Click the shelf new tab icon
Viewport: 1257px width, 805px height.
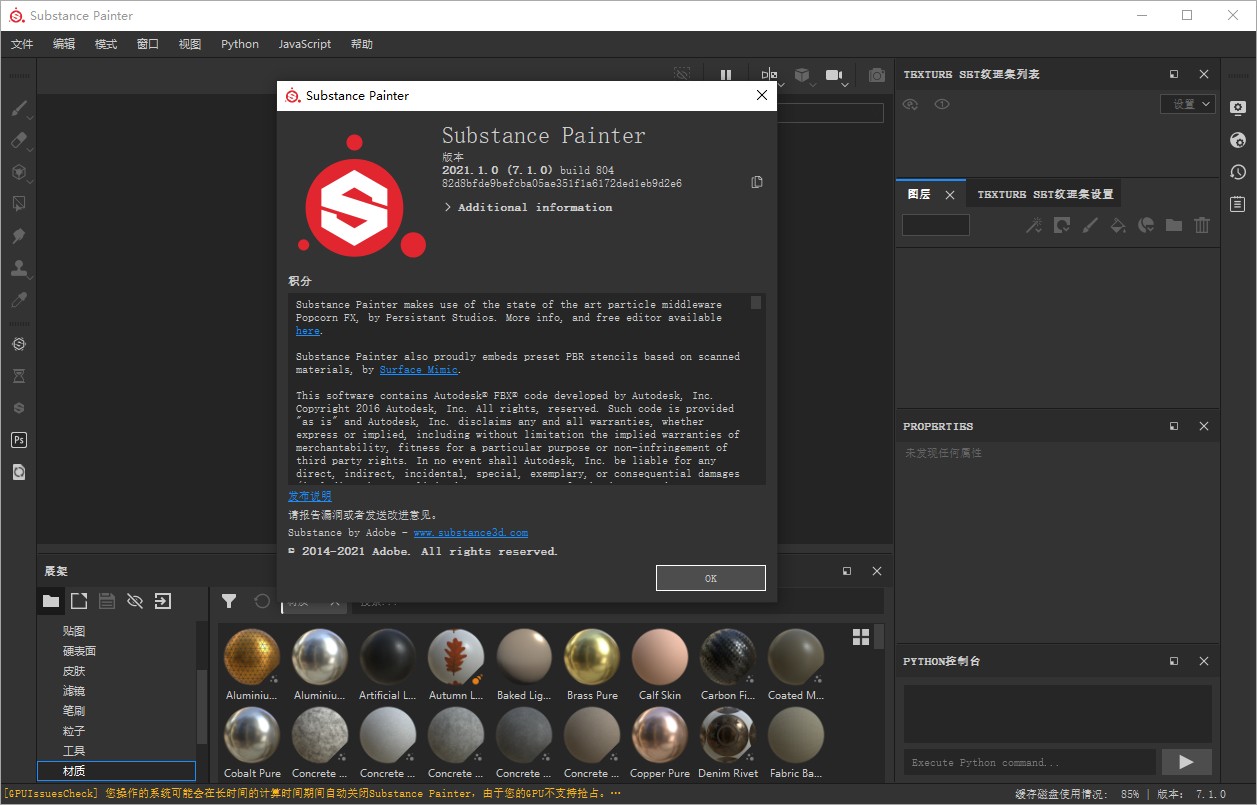[x=79, y=601]
